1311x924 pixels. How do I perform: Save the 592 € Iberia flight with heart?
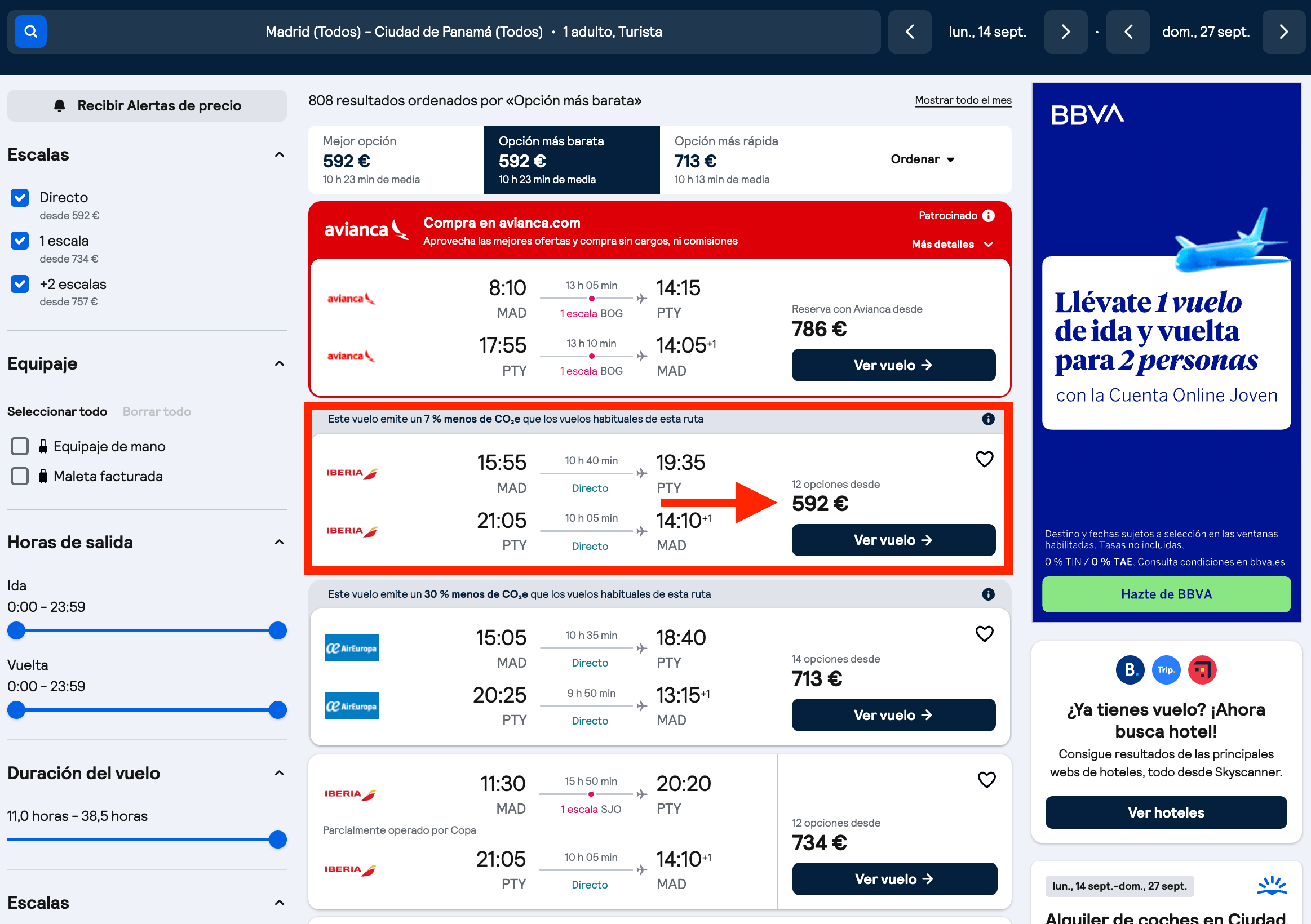[985, 459]
